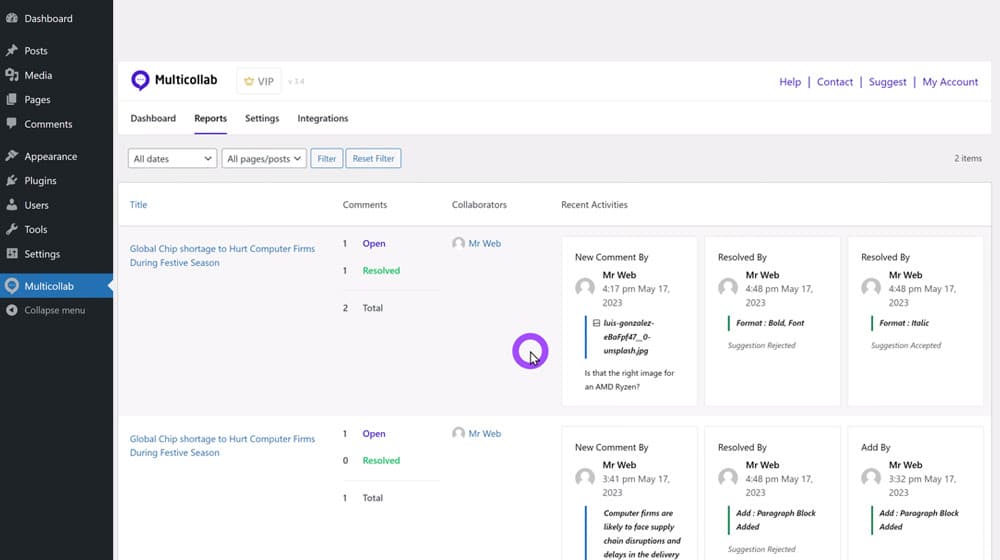Image resolution: width=1000 pixels, height=560 pixels.
Task: Click the Settings icon in the sidebar
Action: 11,253
